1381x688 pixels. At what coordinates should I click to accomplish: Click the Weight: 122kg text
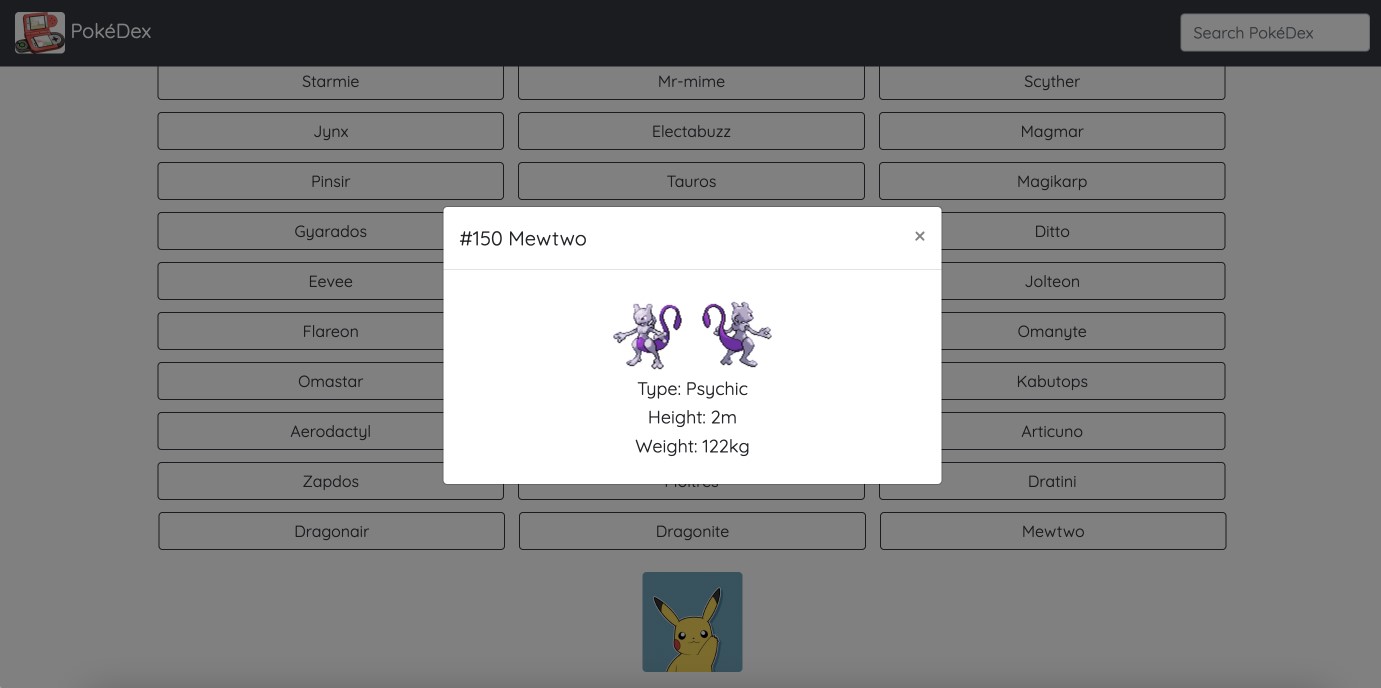click(x=692, y=447)
